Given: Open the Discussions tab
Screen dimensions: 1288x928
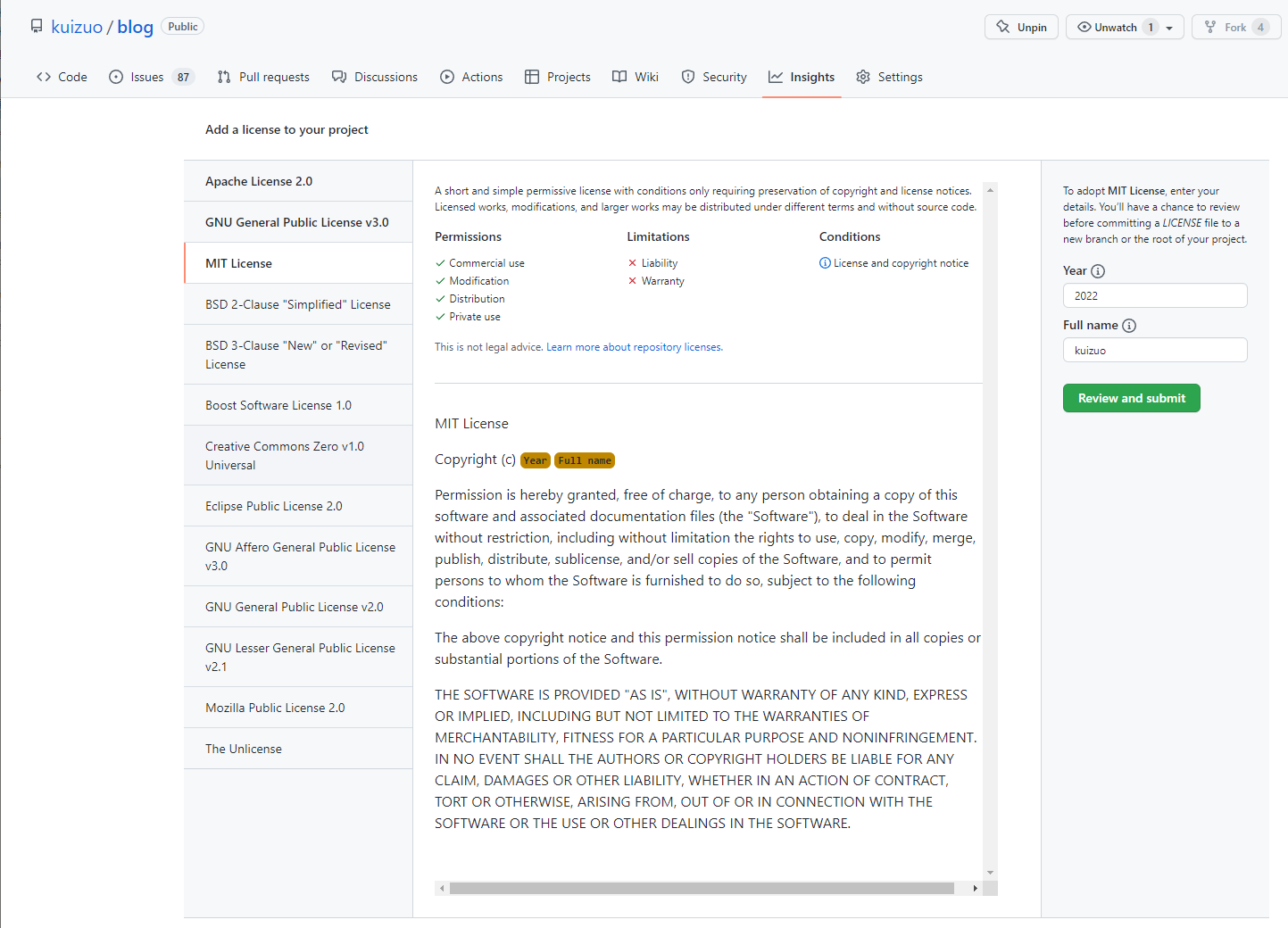Looking at the screenshot, I should click(375, 77).
